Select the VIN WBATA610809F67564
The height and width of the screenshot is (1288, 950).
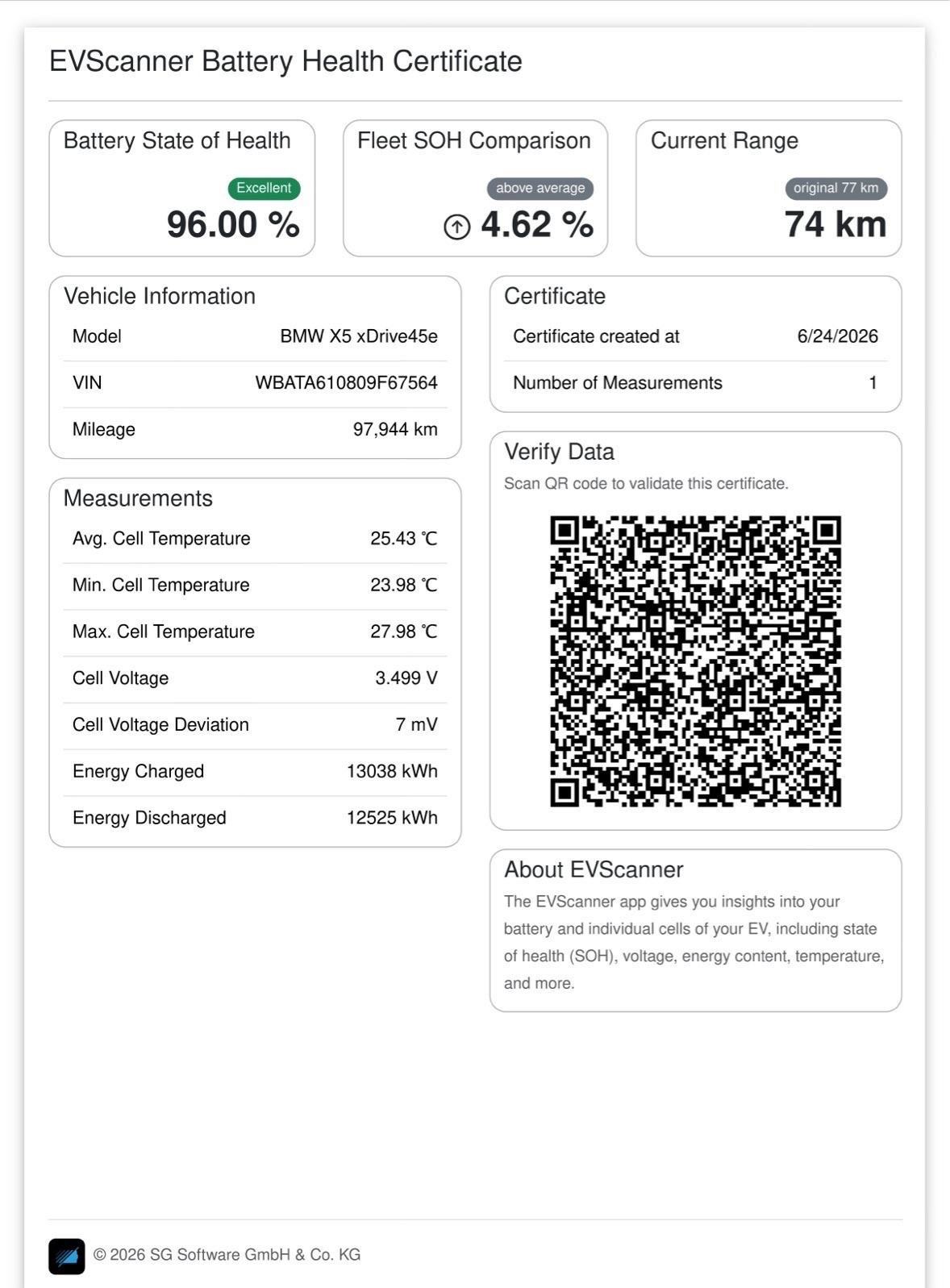tap(347, 383)
